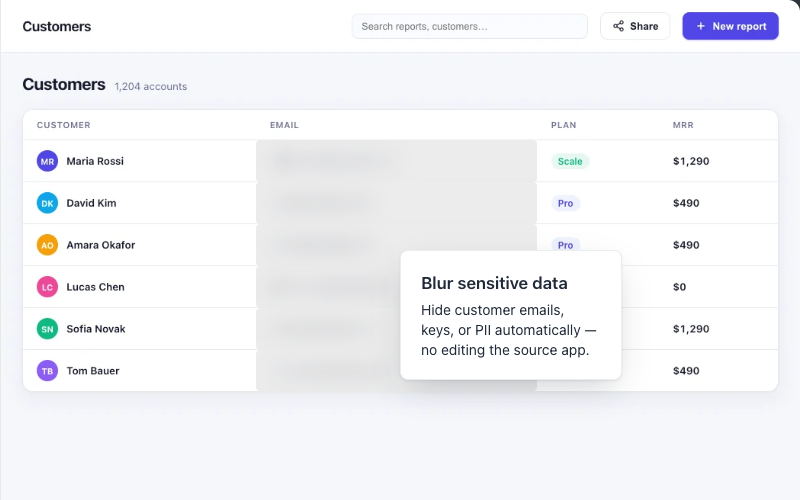Select customer name David Kim
Screen dimensions: 800x500
click(91, 203)
